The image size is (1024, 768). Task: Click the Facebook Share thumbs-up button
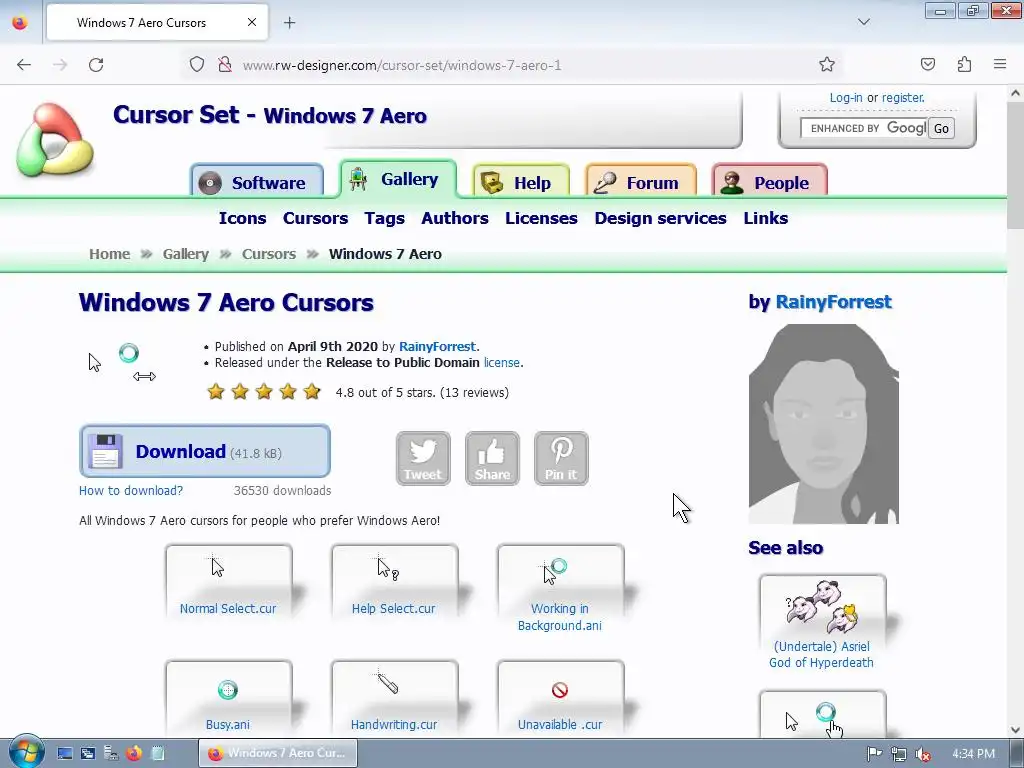tap(492, 458)
